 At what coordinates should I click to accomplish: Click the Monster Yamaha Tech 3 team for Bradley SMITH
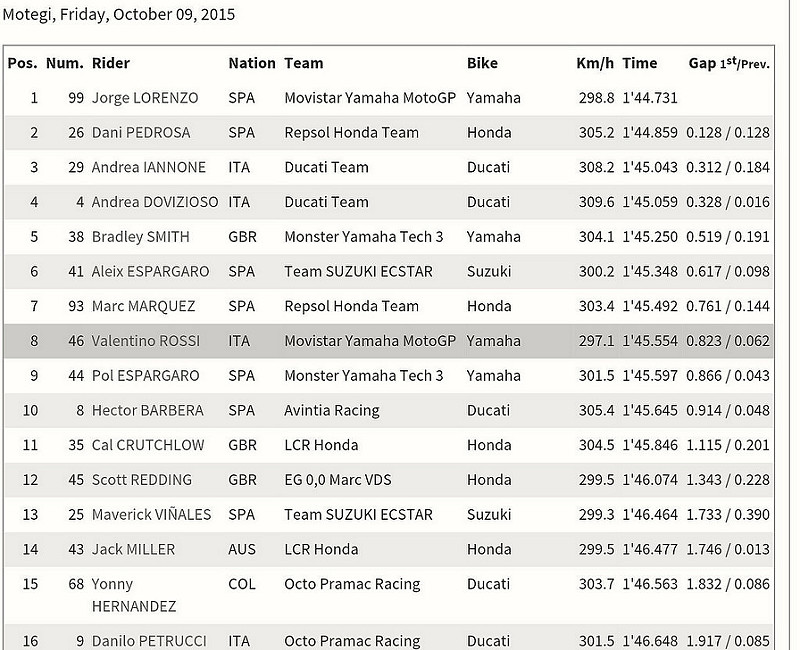364,237
